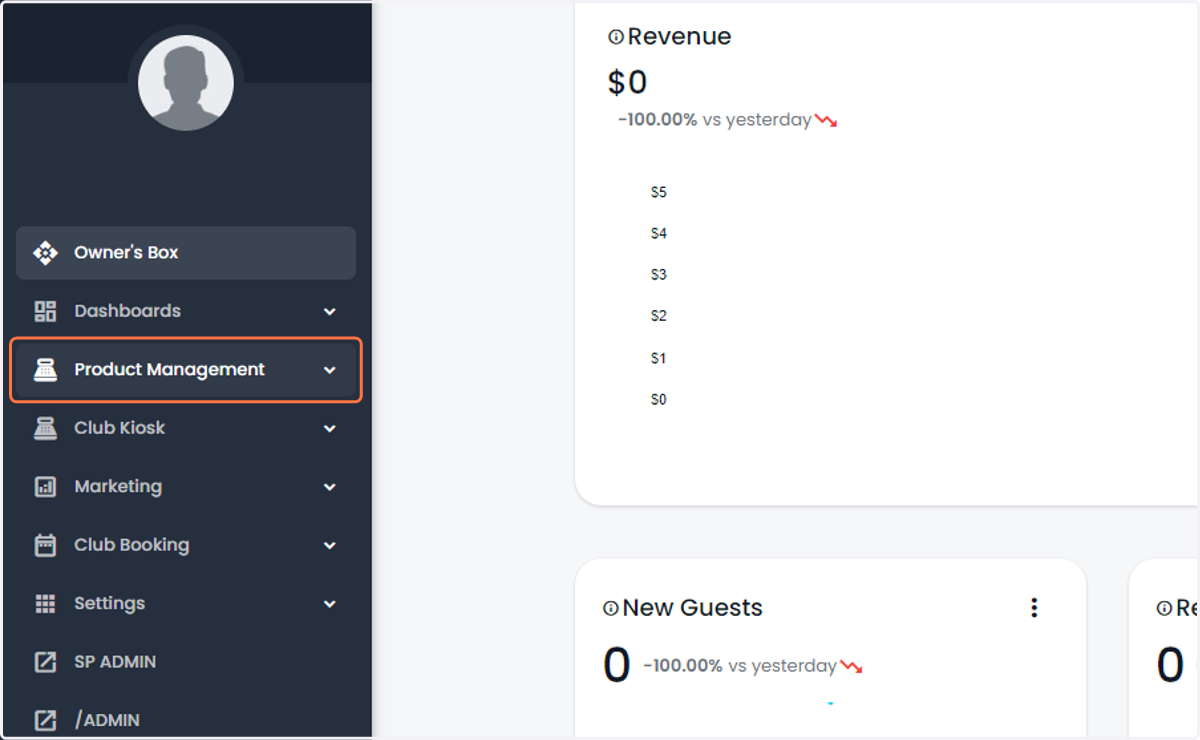
Task: Expand the Dashboards chevron
Action: point(330,312)
